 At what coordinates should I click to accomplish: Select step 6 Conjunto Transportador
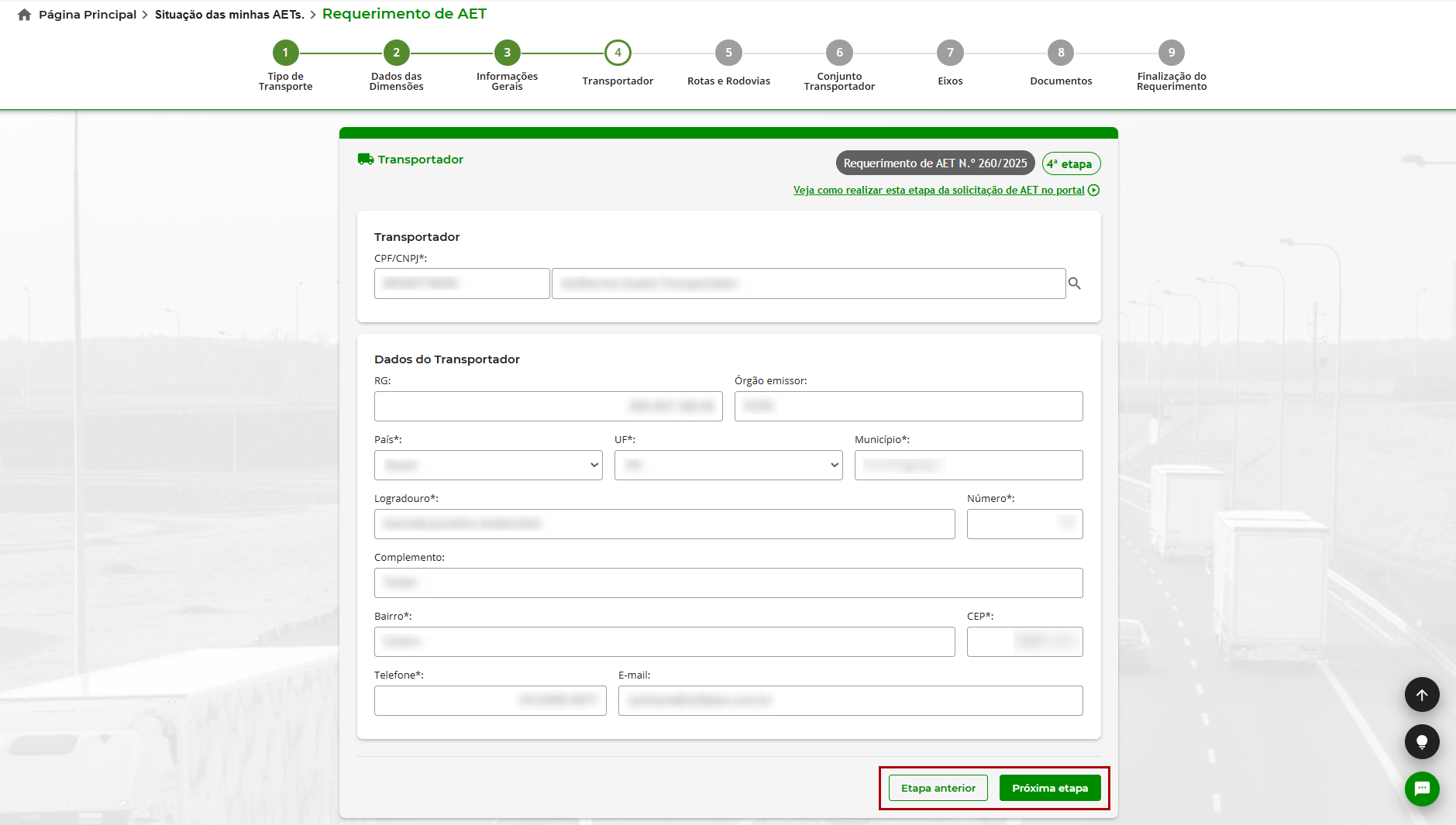pyautogui.click(x=839, y=53)
